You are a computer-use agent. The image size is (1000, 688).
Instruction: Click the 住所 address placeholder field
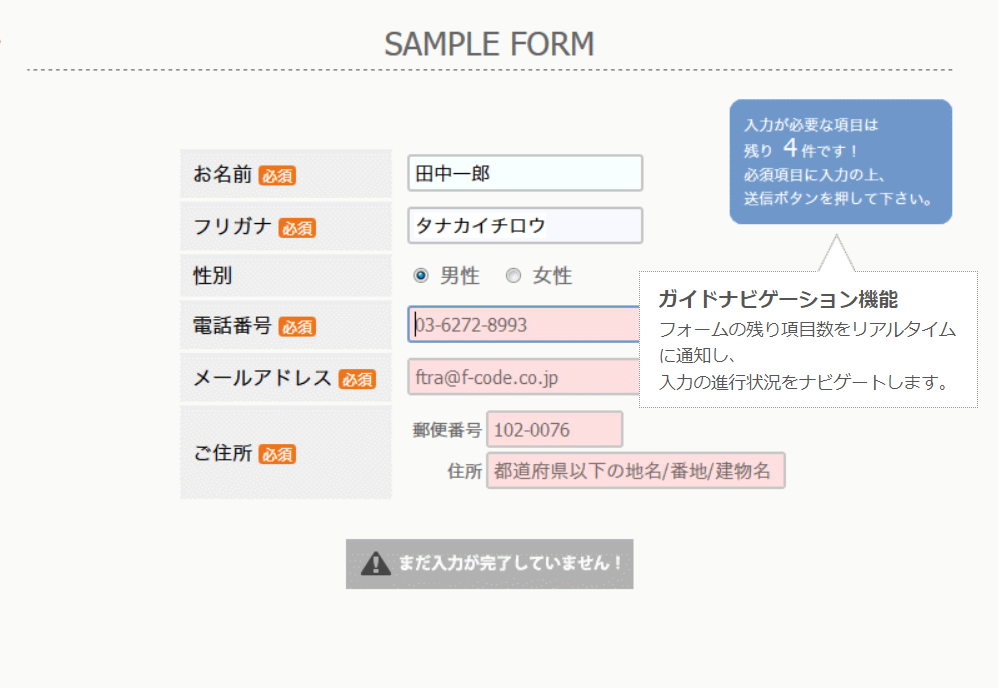634,470
